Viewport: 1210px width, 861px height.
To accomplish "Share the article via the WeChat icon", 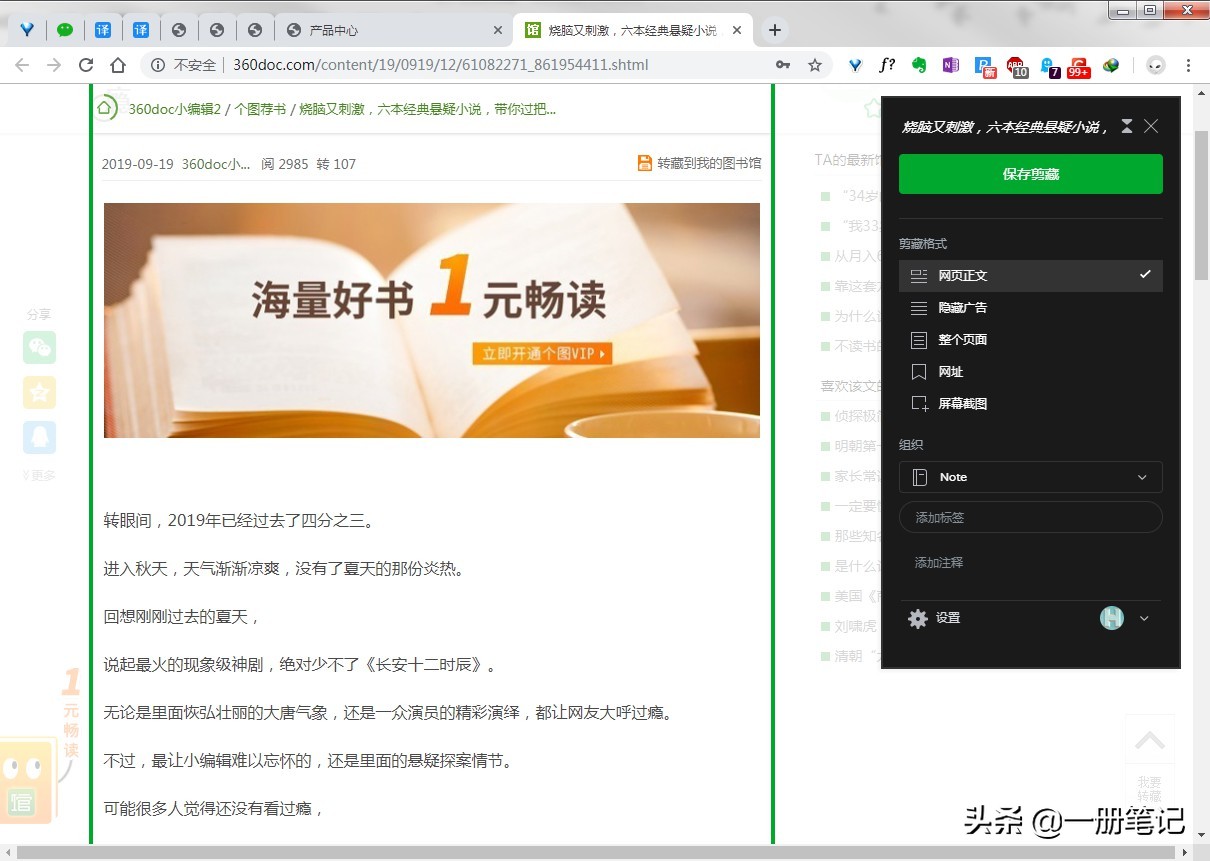I will pos(40,348).
